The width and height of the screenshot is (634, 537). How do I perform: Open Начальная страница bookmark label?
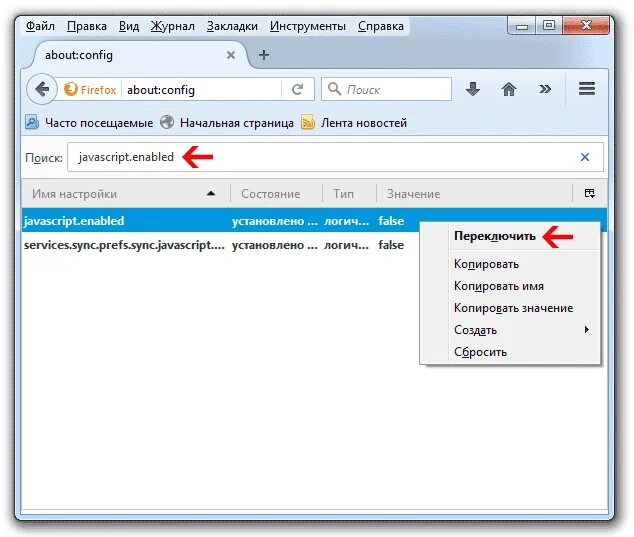[x=237, y=123]
